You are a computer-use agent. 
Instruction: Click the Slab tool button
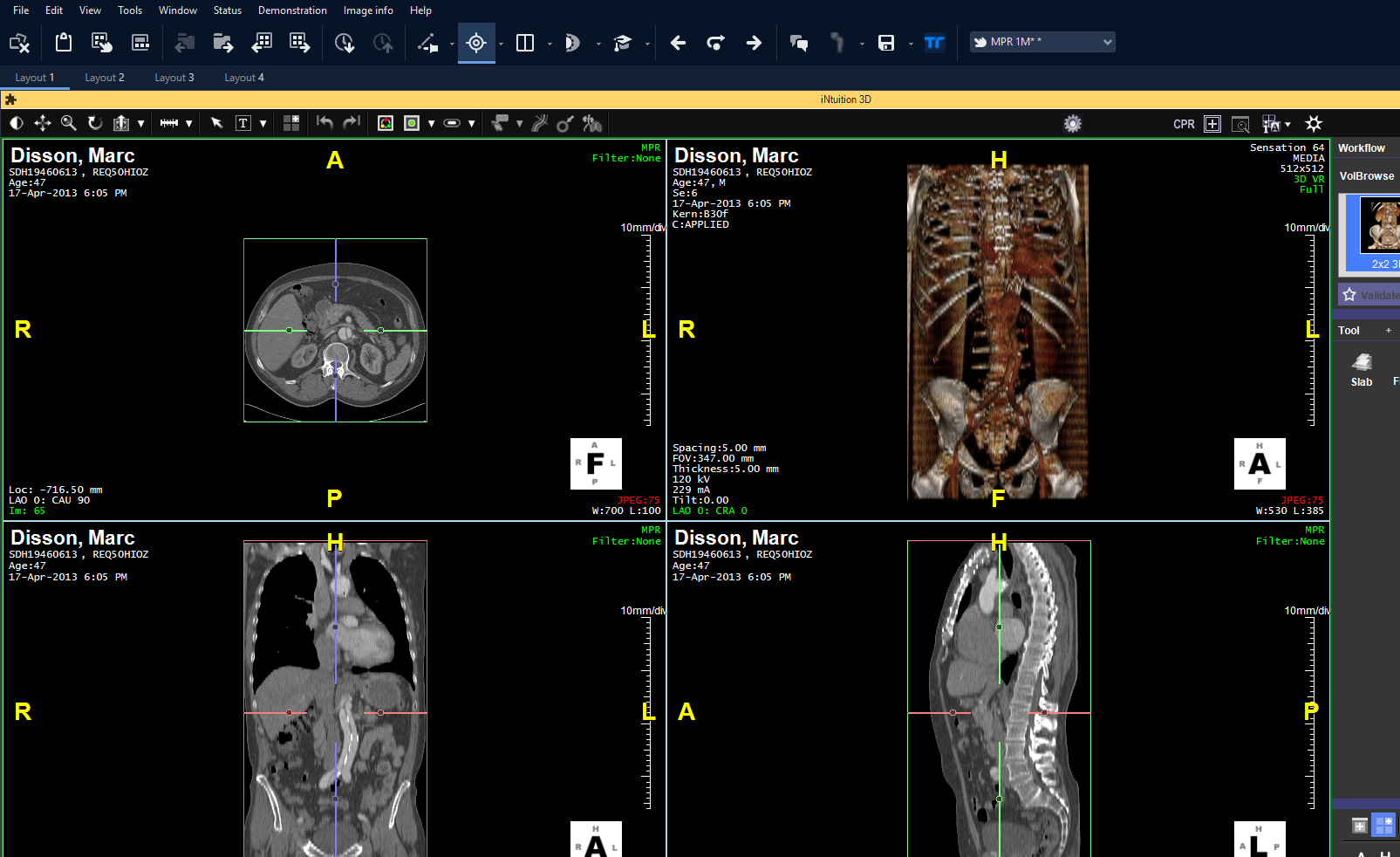coord(1362,369)
